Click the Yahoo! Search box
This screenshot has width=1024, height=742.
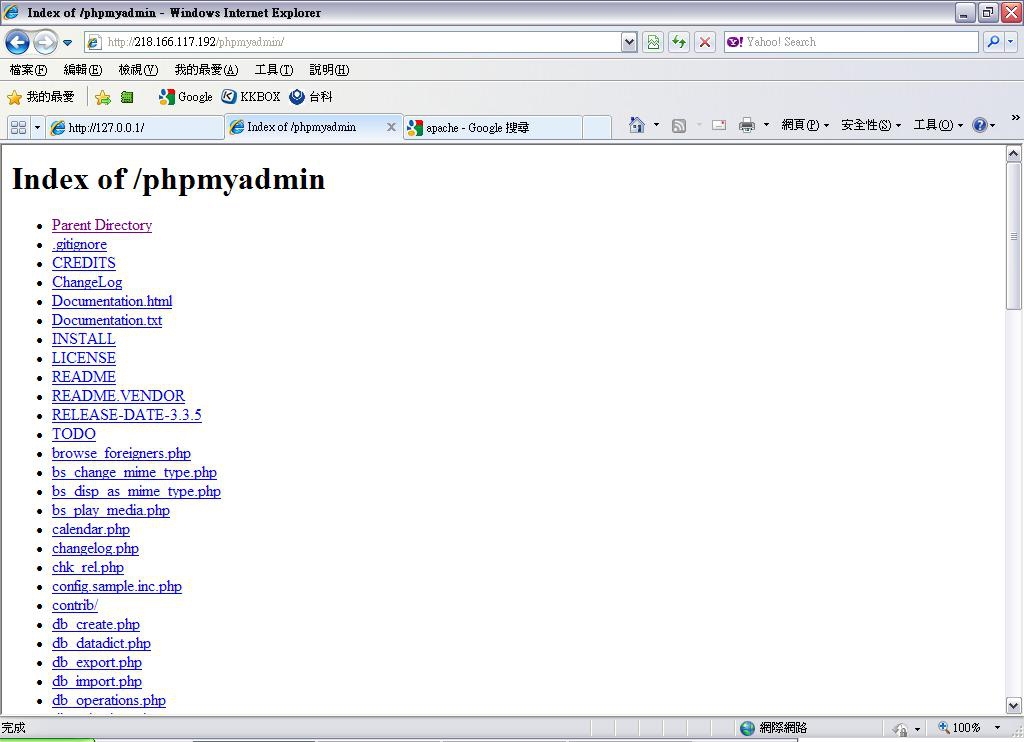[x=852, y=42]
